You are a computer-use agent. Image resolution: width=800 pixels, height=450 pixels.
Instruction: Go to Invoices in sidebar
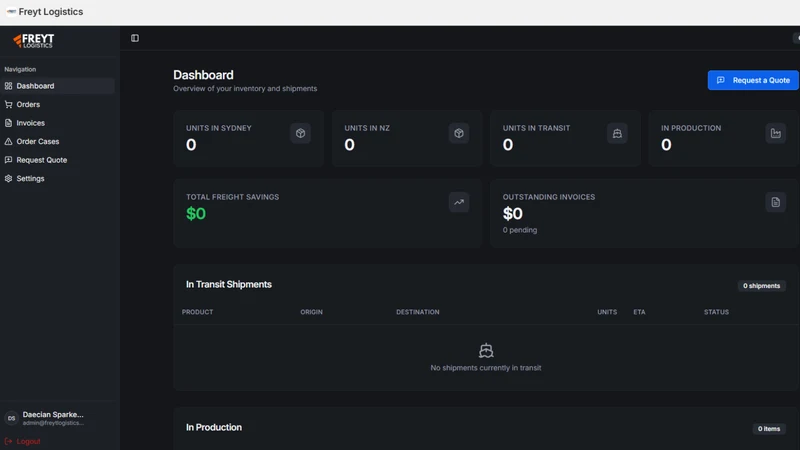point(57,123)
